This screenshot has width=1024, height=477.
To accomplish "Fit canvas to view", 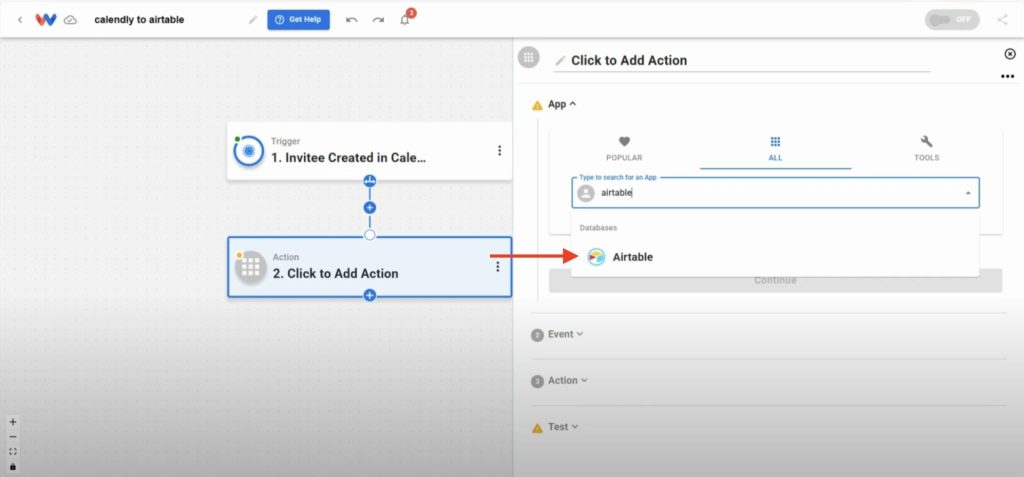I will point(13,452).
